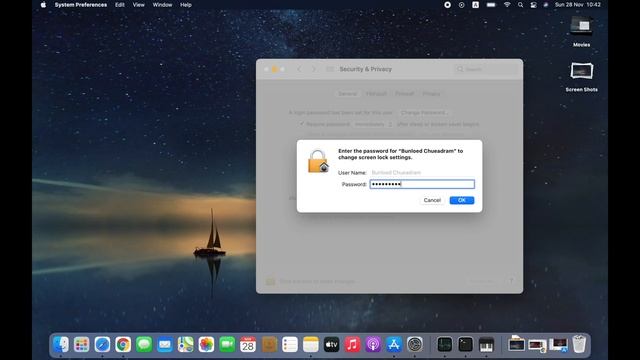Open the Screen Shots desktop folder

(x=581, y=77)
